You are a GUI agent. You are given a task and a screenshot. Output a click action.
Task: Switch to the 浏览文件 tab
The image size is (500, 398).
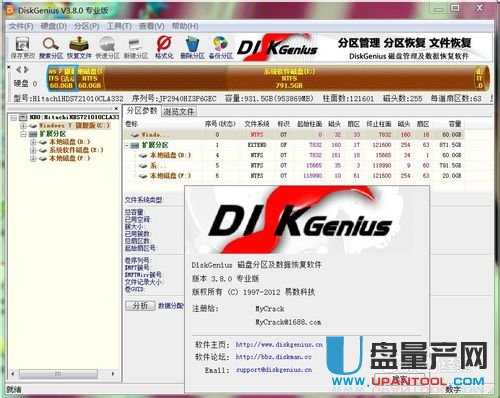179,111
